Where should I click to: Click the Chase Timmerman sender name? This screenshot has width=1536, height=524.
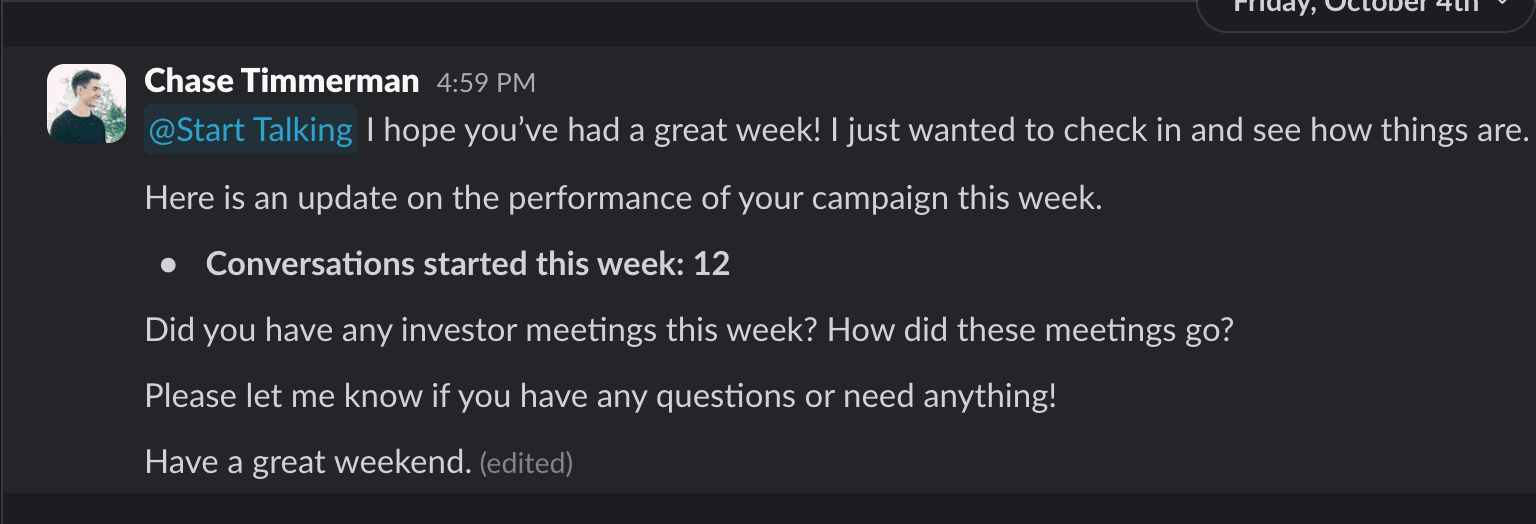pyautogui.click(x=281, y=81)
